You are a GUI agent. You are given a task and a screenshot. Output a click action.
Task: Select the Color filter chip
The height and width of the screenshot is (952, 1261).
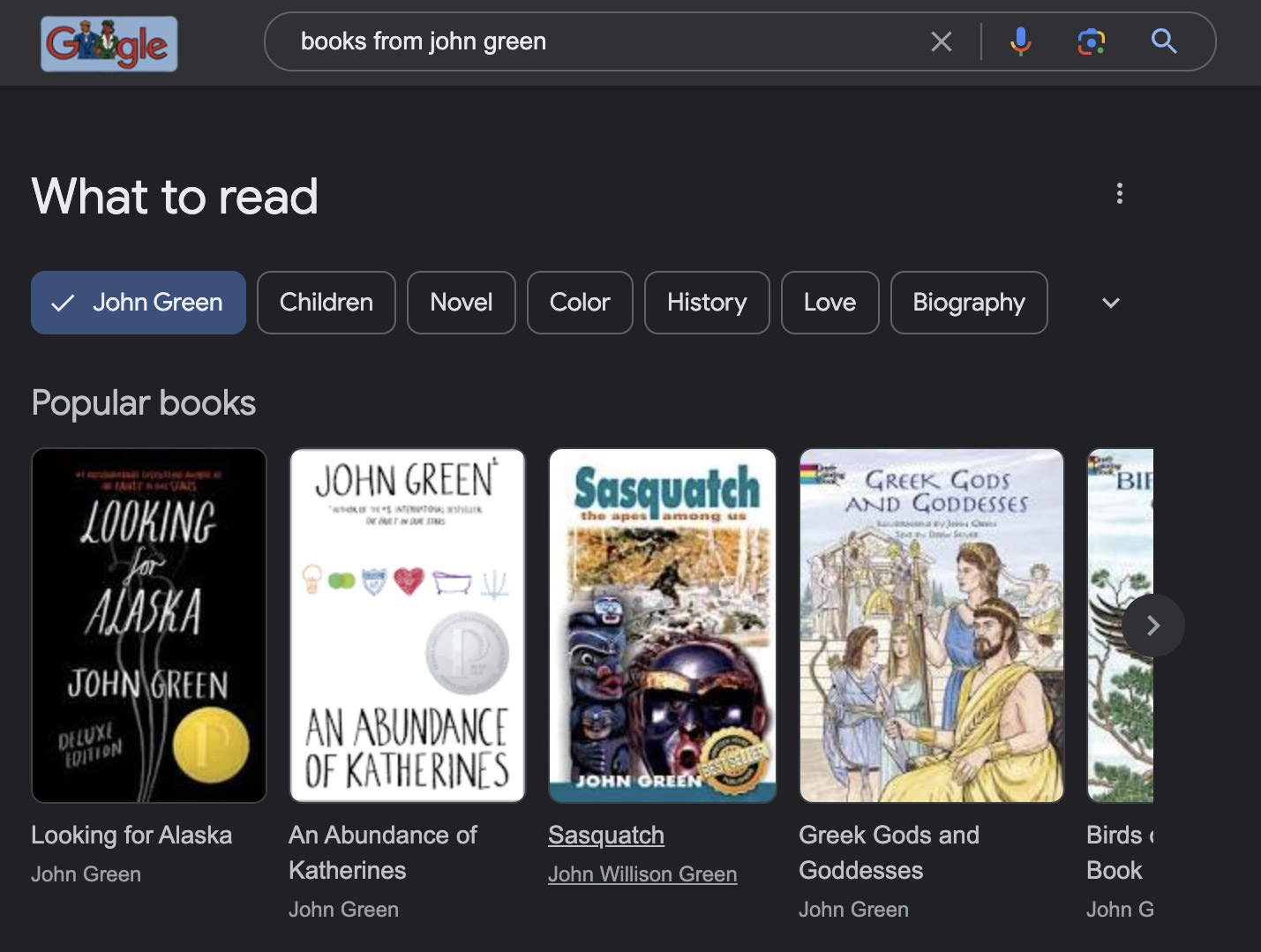click(580, 303)
